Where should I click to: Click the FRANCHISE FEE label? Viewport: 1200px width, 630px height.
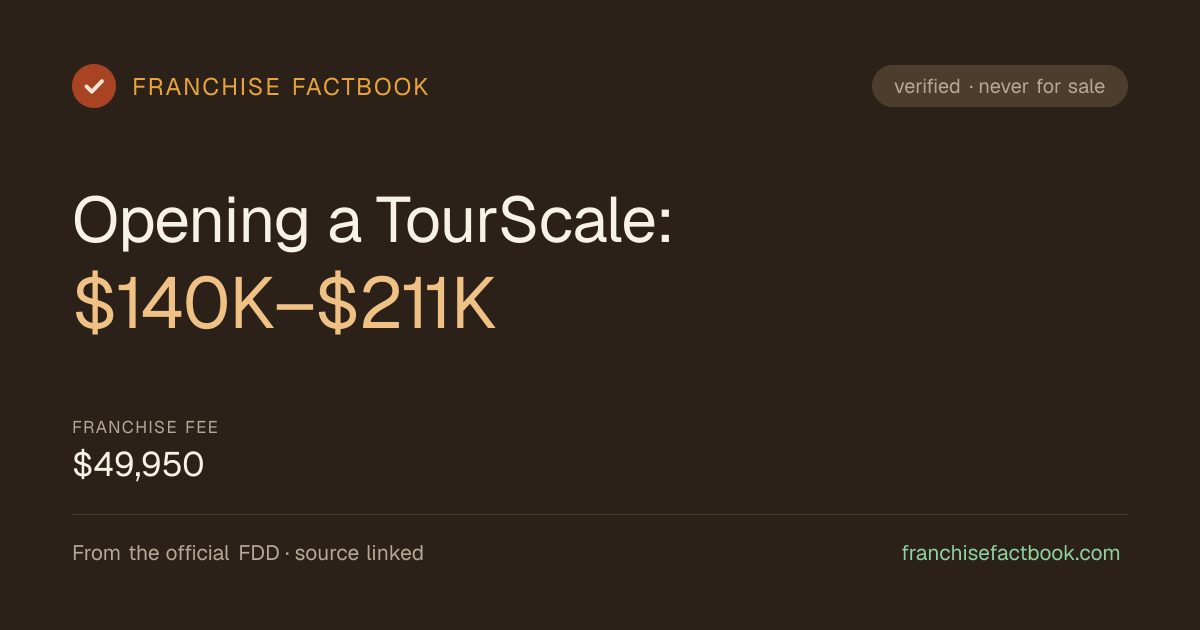point(146,427)
